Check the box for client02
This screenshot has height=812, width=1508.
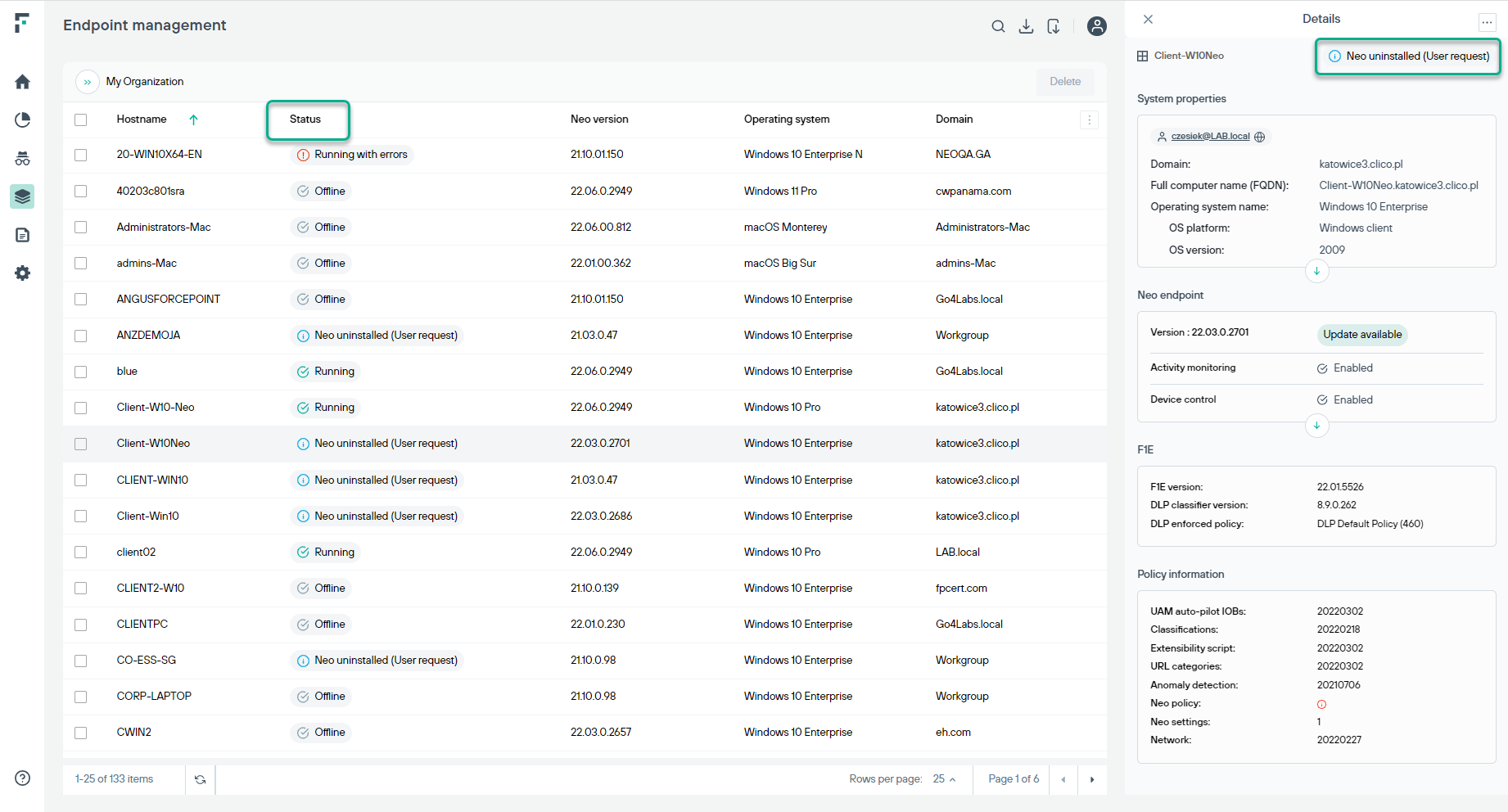pos(80,552)
